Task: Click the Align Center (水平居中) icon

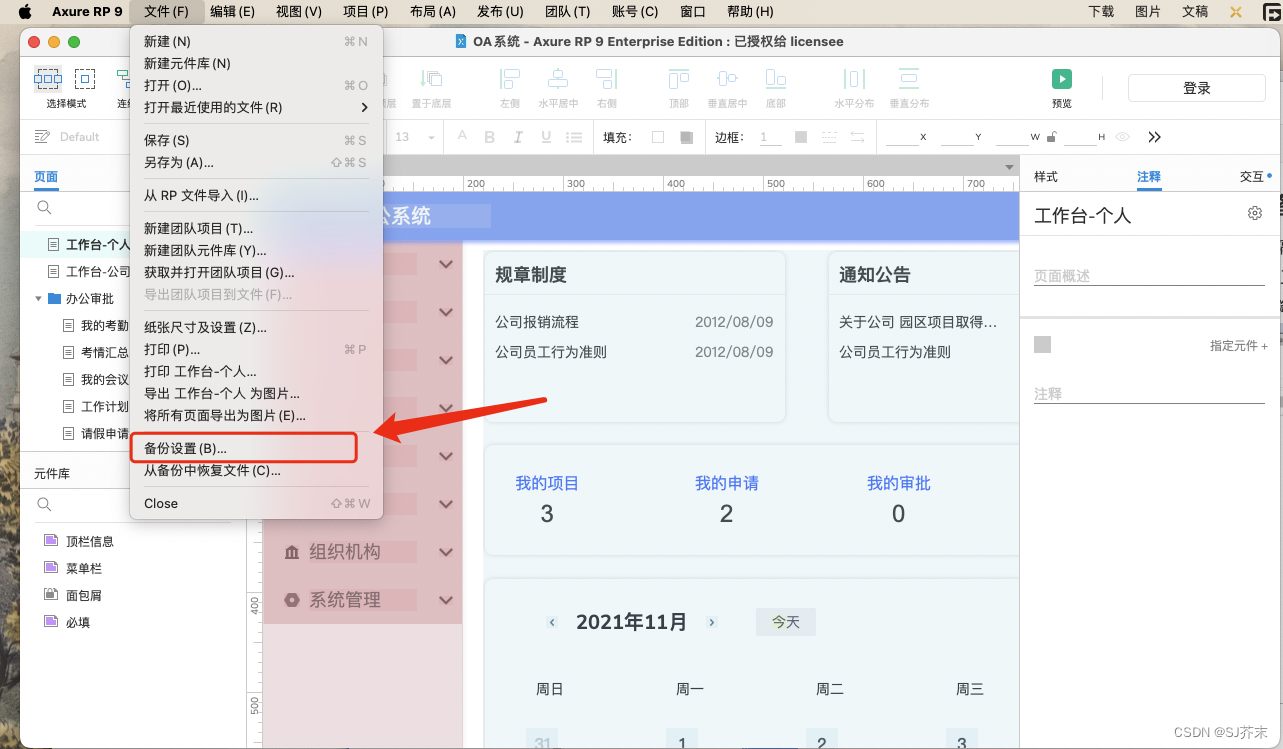Action: tap(558, 78)
